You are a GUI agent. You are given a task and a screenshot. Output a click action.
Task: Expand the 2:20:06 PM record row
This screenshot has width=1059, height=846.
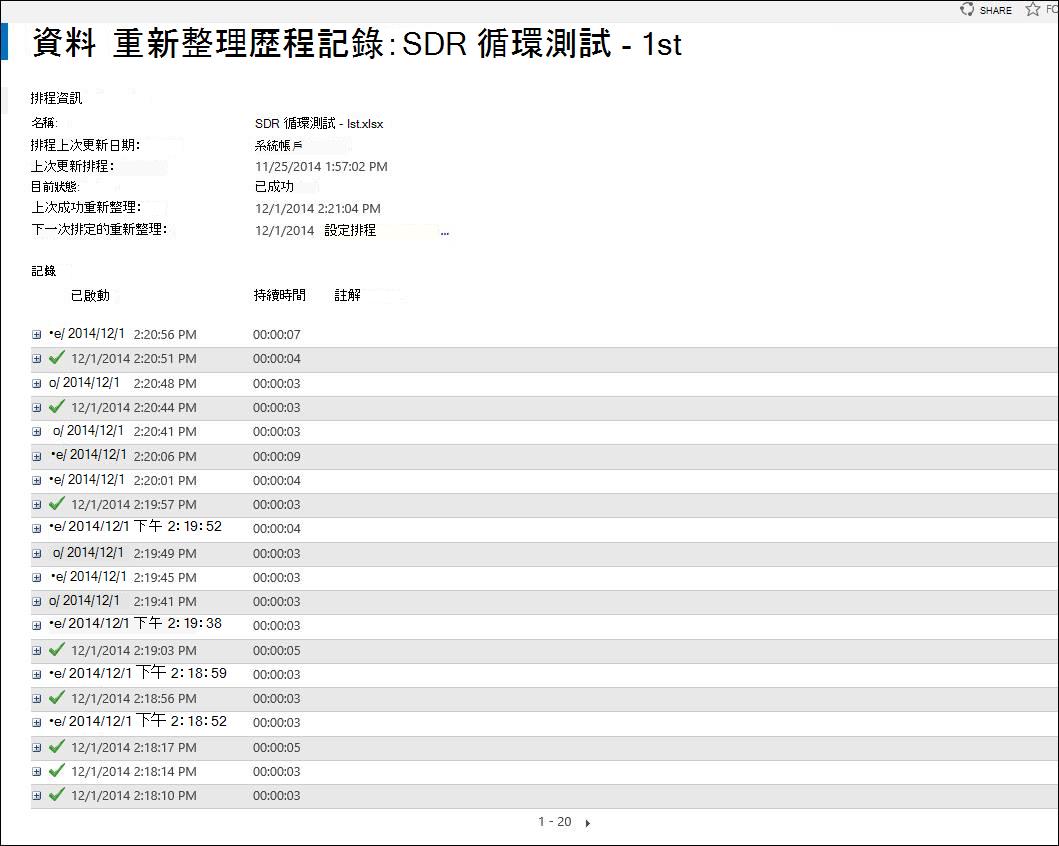pos(36,456)
